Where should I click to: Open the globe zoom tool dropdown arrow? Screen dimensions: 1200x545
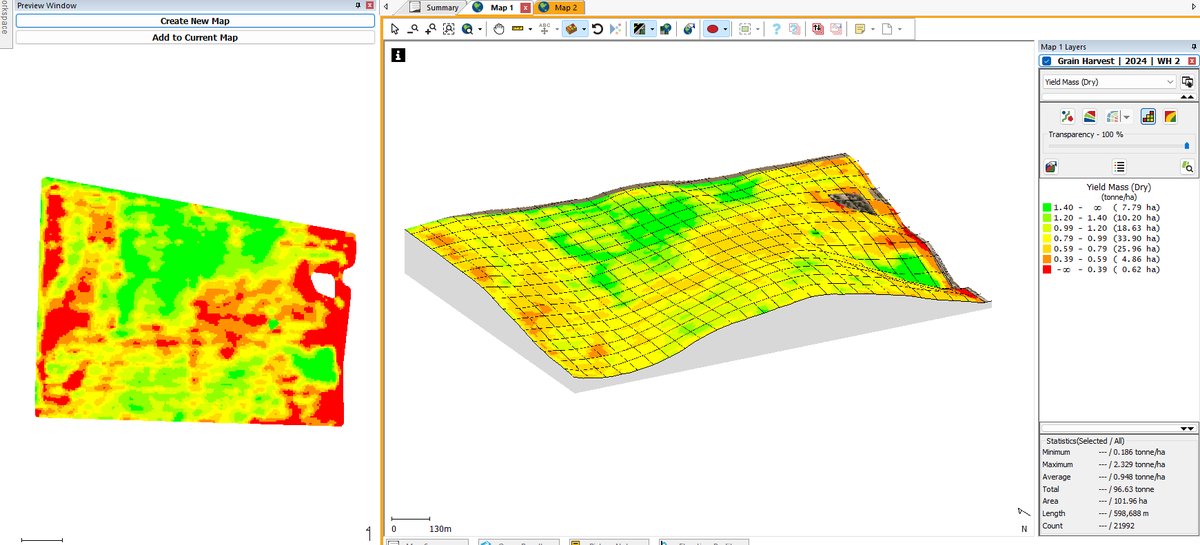(x=480, y=29)
